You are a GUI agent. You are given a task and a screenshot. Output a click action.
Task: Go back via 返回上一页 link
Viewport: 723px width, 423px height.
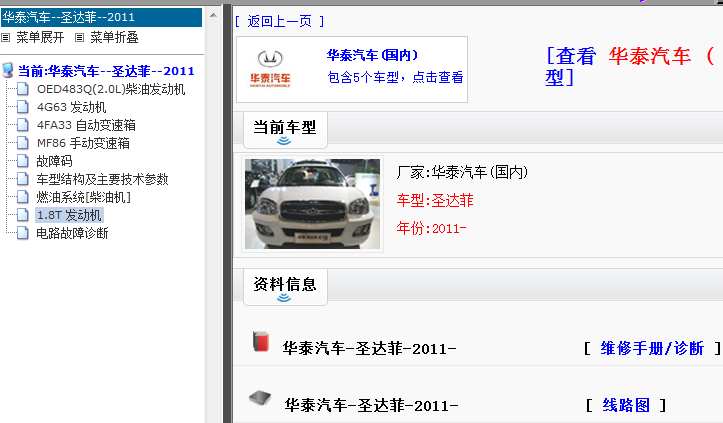tap(279, 21)
